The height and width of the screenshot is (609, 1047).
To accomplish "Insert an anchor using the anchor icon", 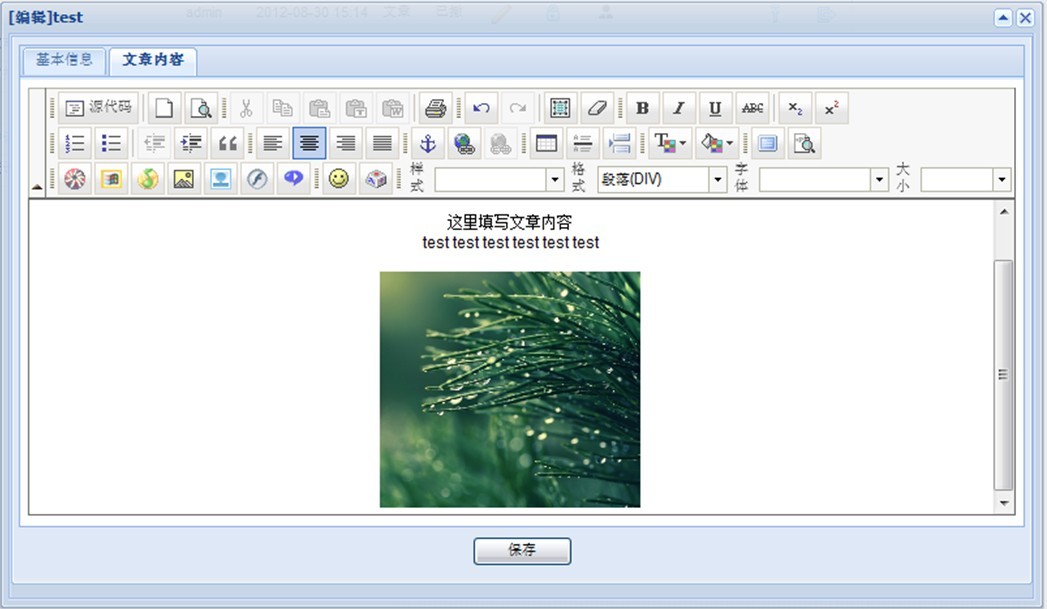I will (x=427, y=144).
